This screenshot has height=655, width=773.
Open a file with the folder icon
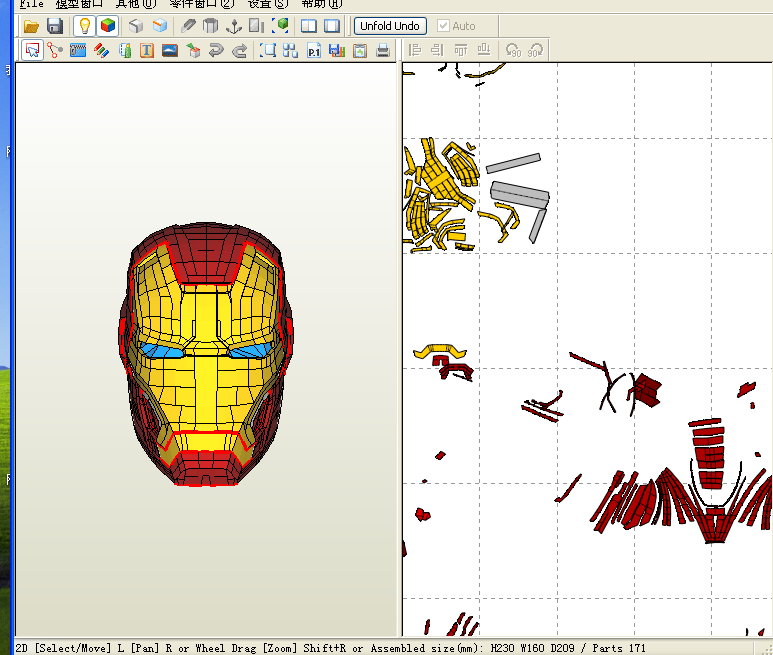point(31,26)
